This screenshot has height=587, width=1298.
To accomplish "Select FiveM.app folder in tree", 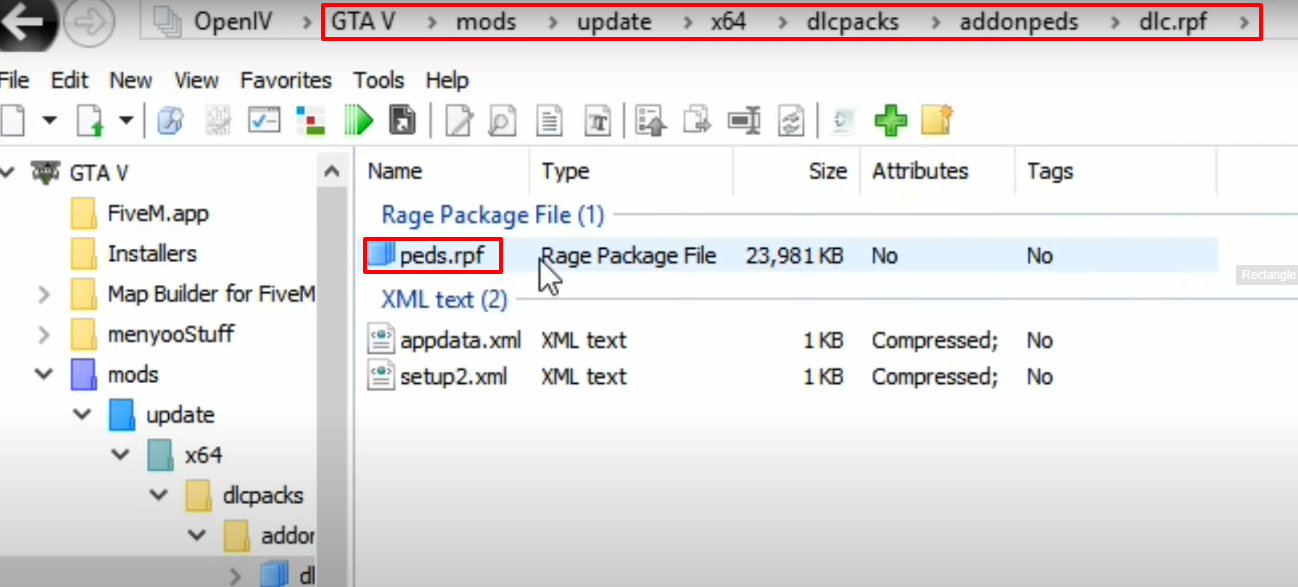I will (x=158, y=213).
